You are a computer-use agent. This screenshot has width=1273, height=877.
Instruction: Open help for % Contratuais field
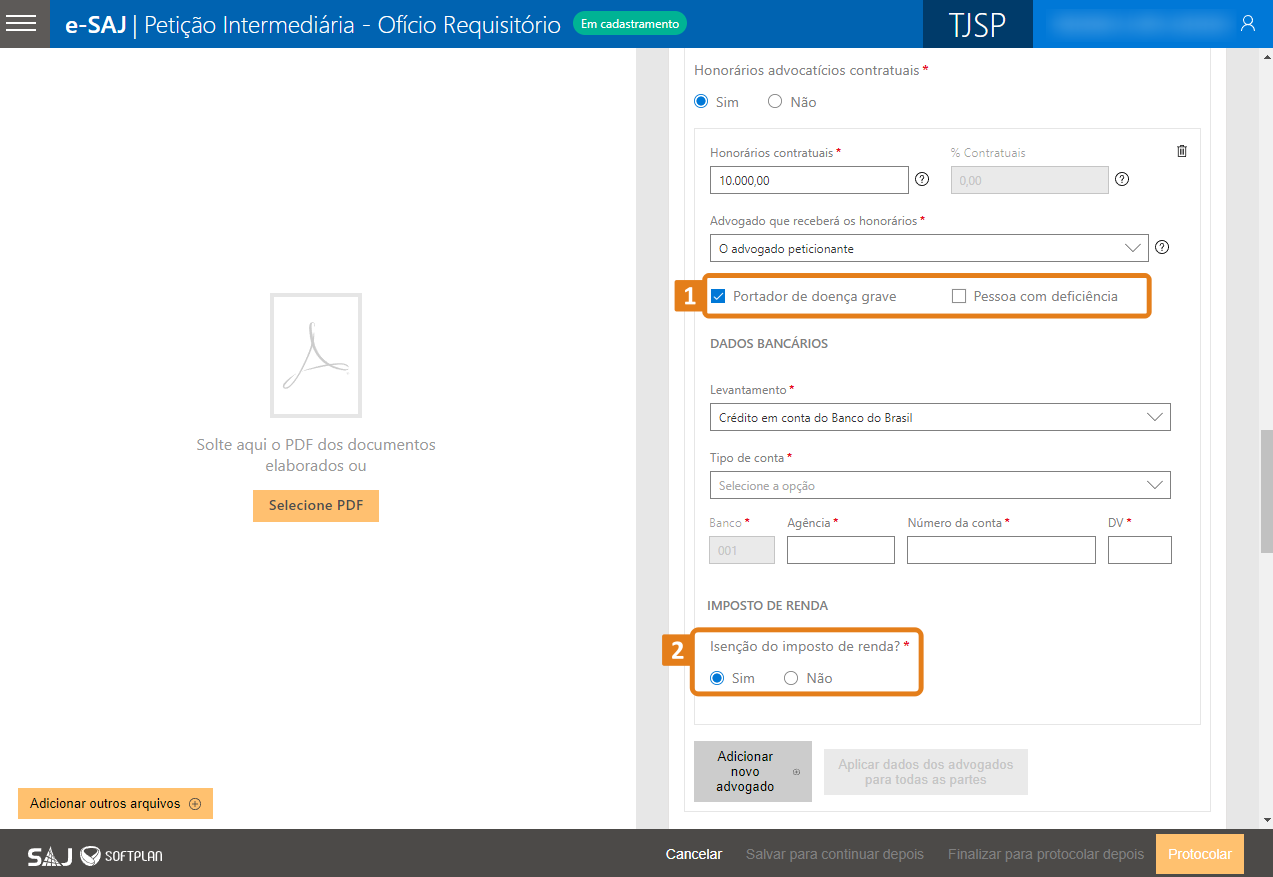[1122, 180]
